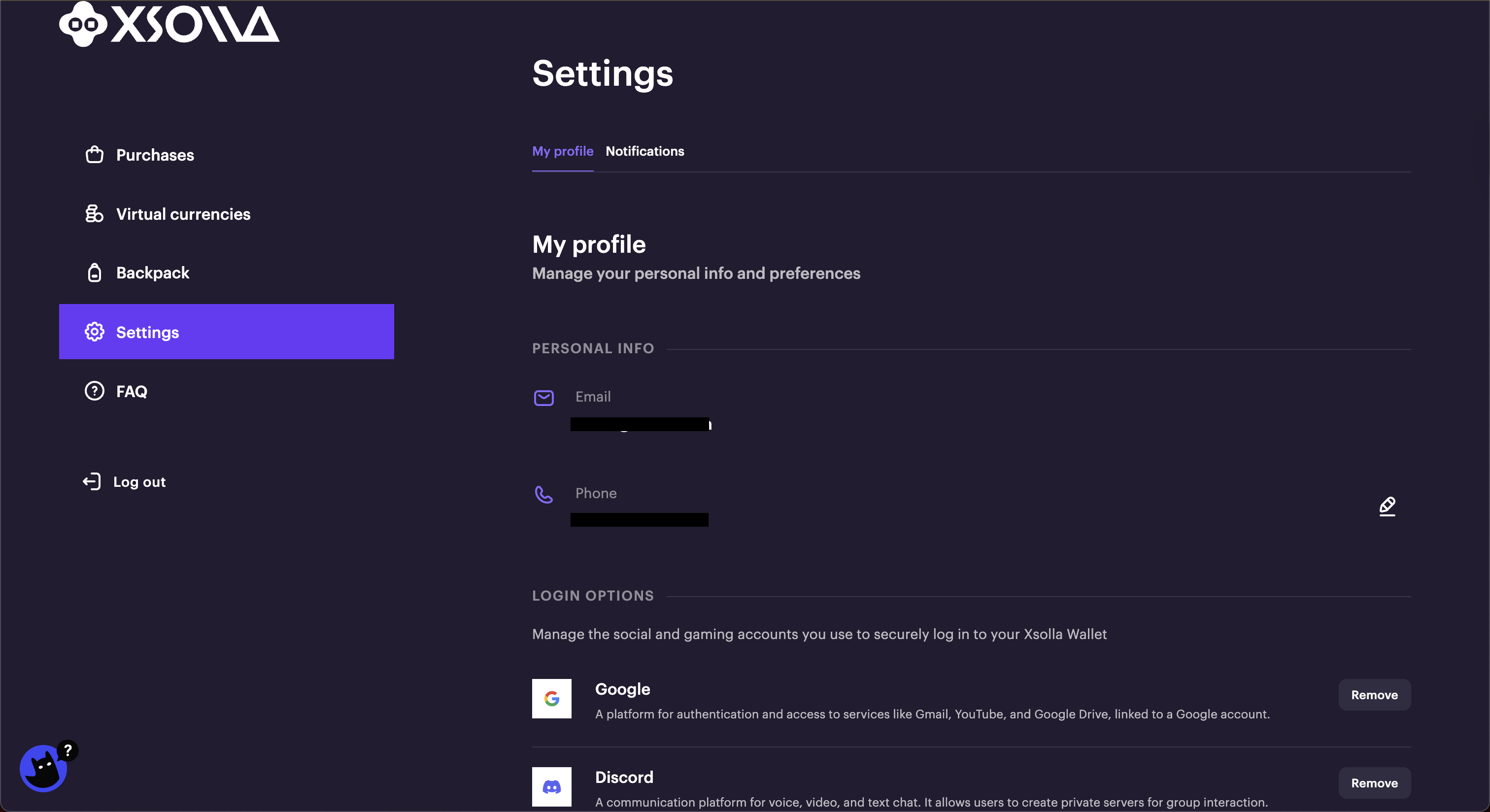The height and width of the screenshot is (812, 1490).
Task: Switch to the Notifications tab
Action: pyautogui.click(x=644, y=152)
